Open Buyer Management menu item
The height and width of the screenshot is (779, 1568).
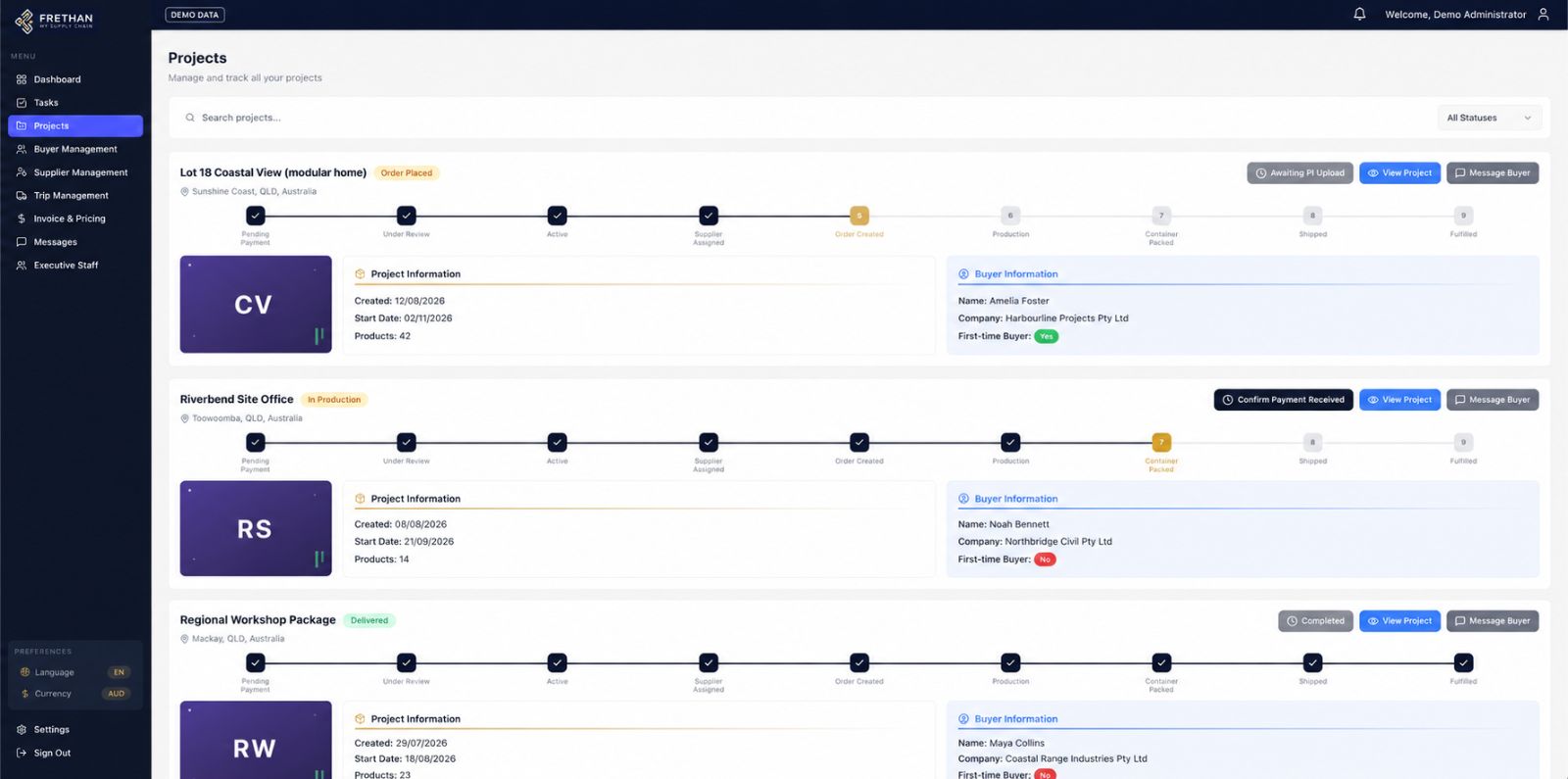coord(75,149)
